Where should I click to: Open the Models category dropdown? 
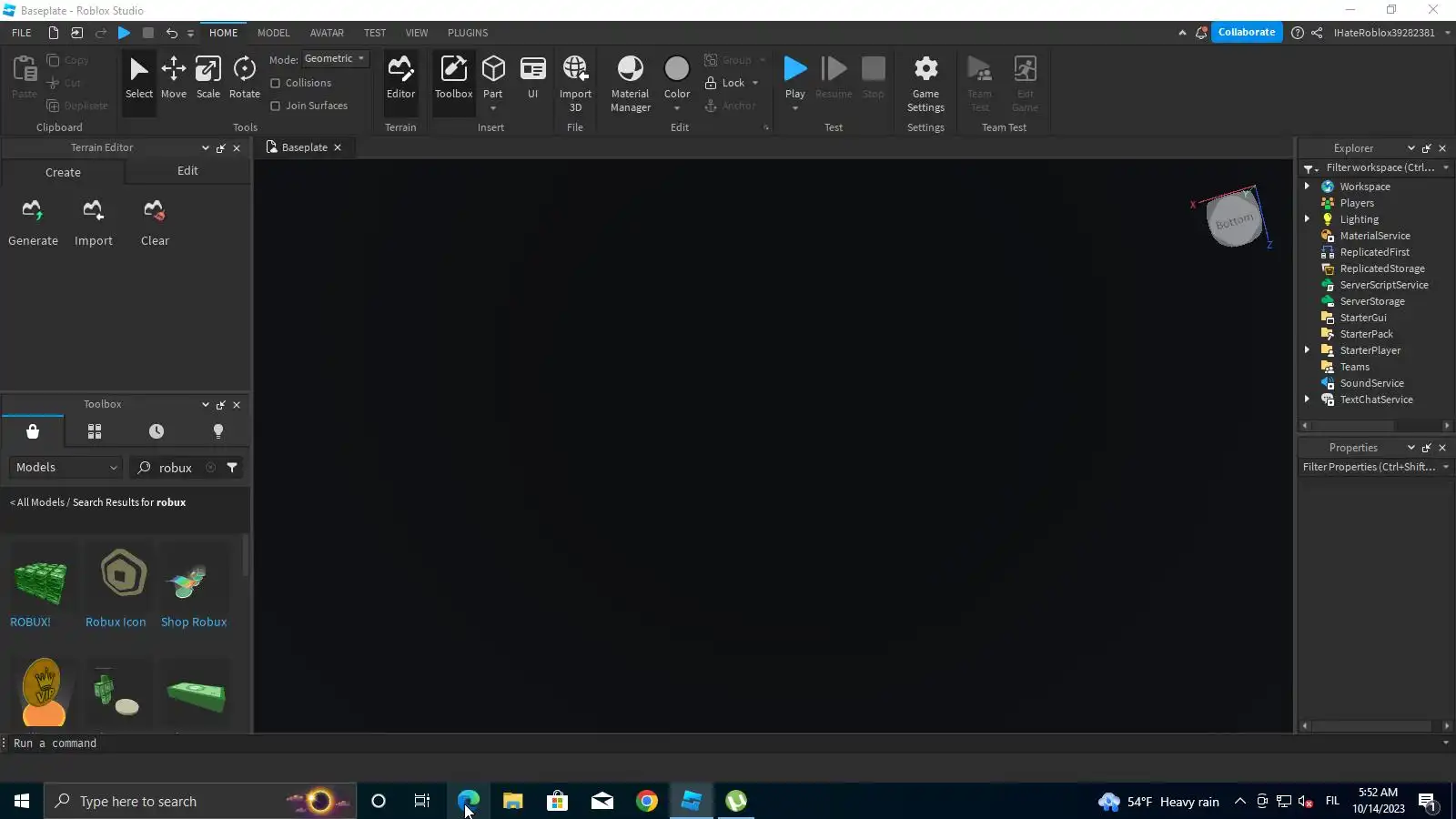(x=66, y=468)
